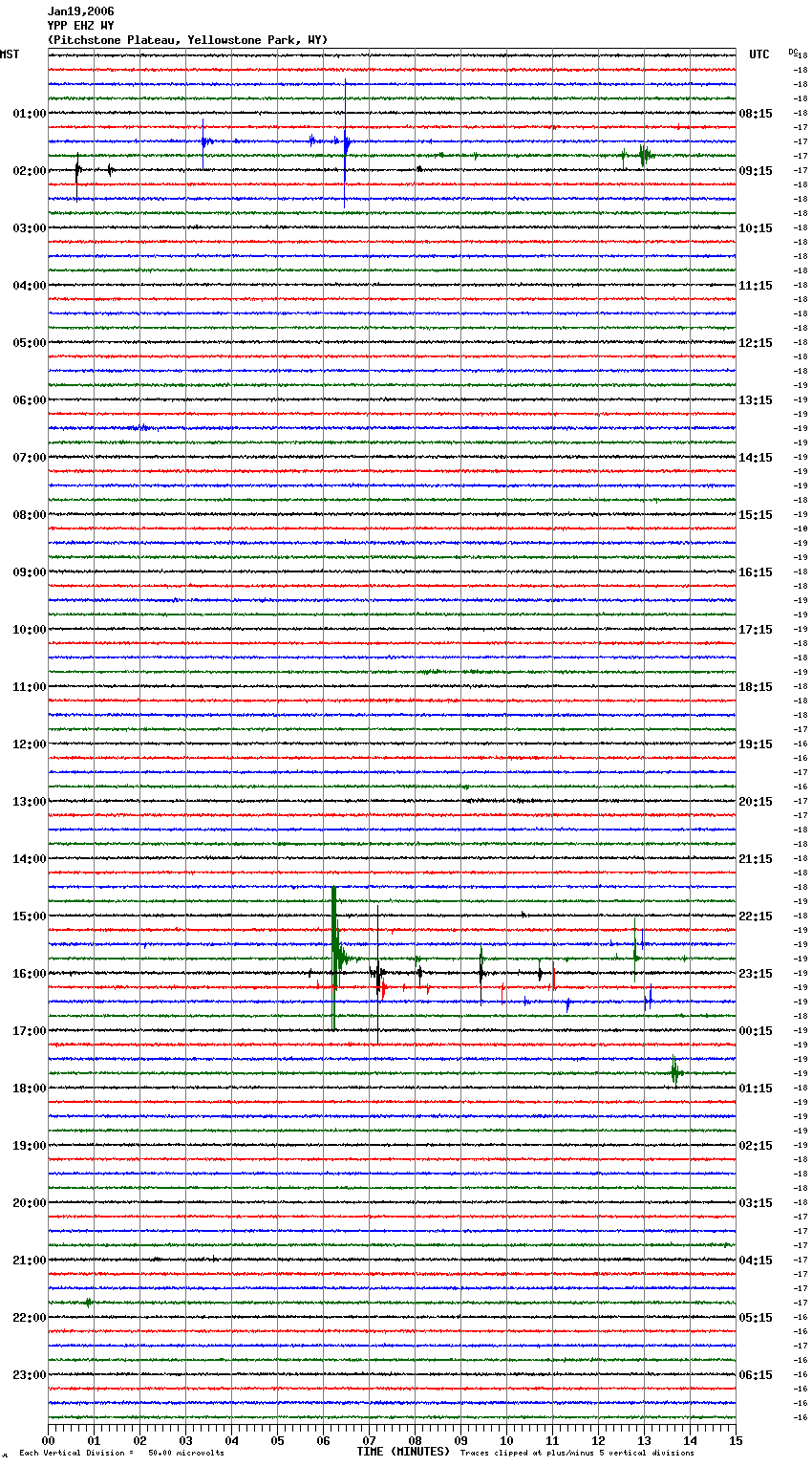Click minute tick 12 on the bottom axis

pyautogui.click(x=598, y=1441)
